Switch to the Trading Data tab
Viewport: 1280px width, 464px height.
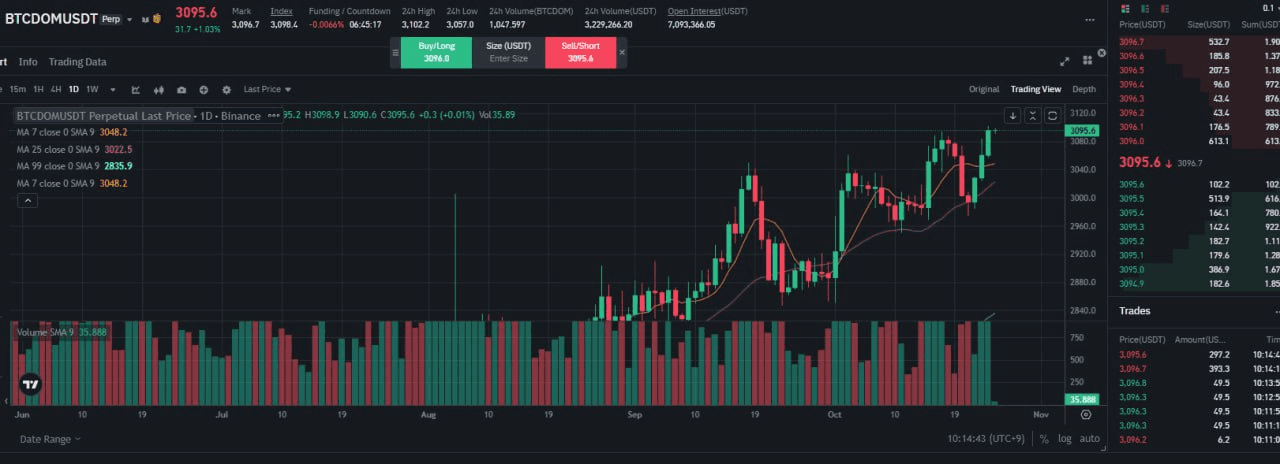point(78,62)
